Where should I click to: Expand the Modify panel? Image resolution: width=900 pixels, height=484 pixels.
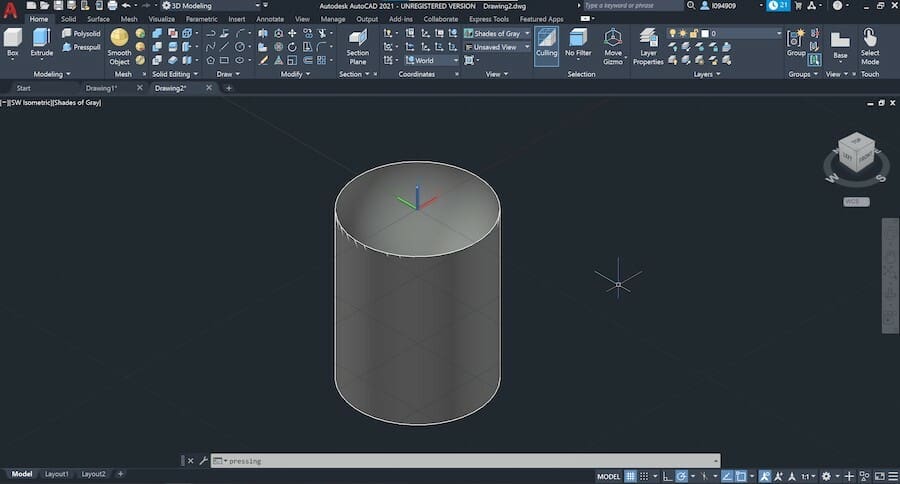tap(296, 74)
